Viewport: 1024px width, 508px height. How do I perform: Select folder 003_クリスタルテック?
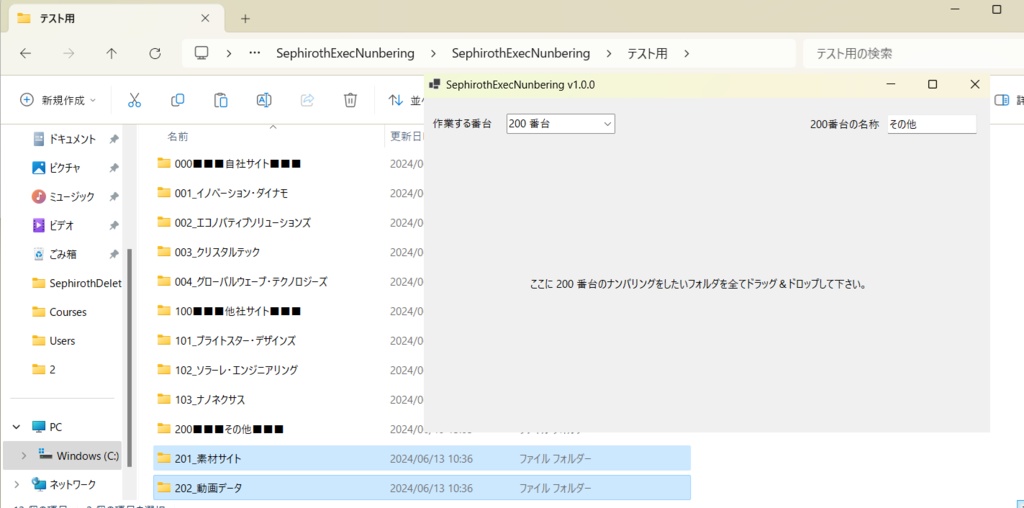(x=209, y=252)
